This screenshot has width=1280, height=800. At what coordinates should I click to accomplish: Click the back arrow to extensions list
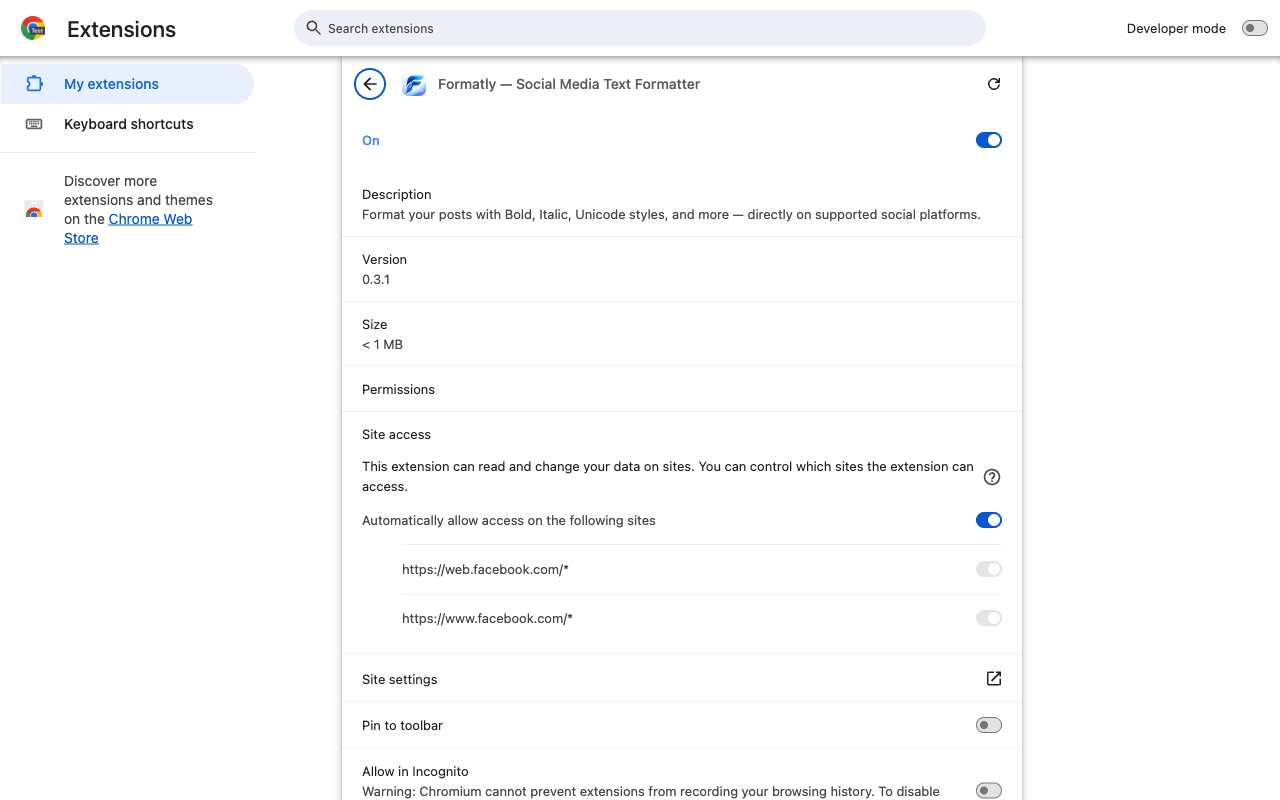[x=370, y=84]
